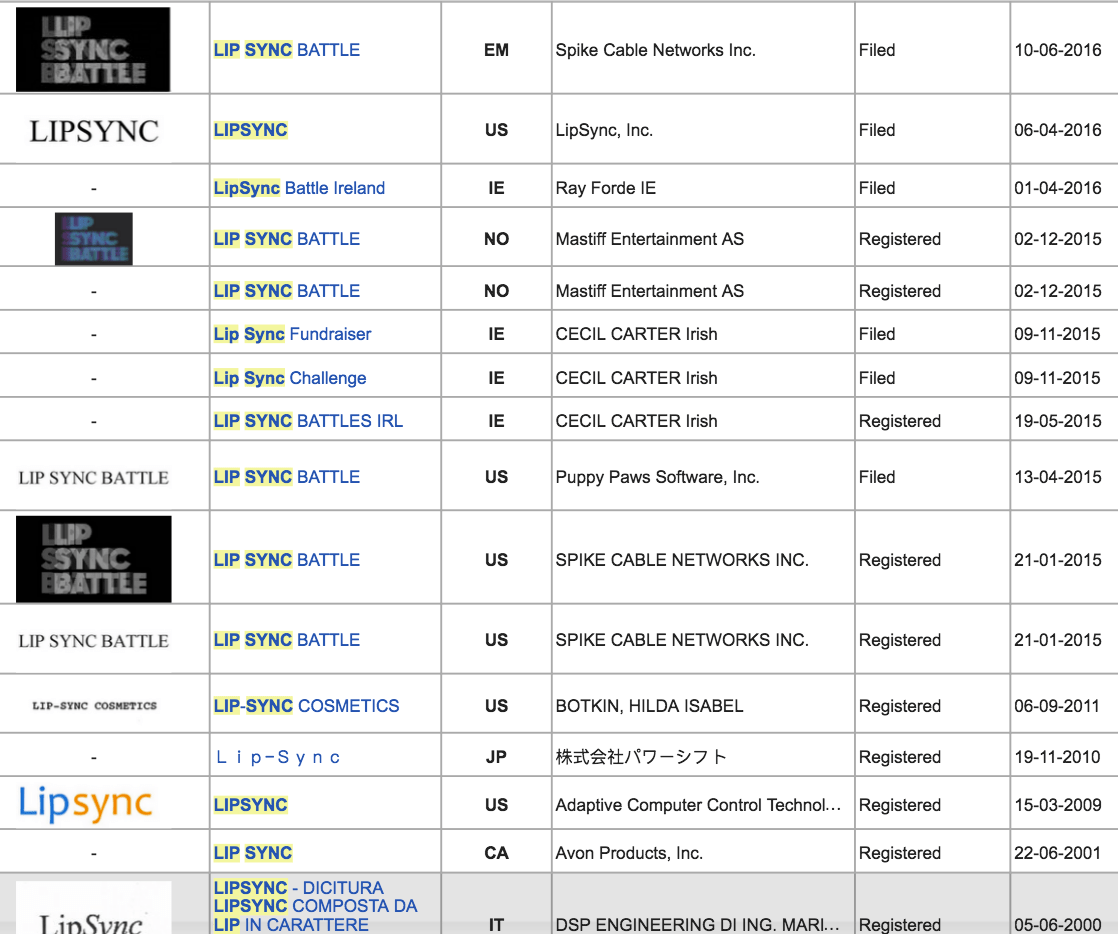Click the LIP SYNC BATTLE text image in Puppy Paws row
The width and height of the screenshot is (1118, 934).
pyautogui.click(x=93, y=478)
